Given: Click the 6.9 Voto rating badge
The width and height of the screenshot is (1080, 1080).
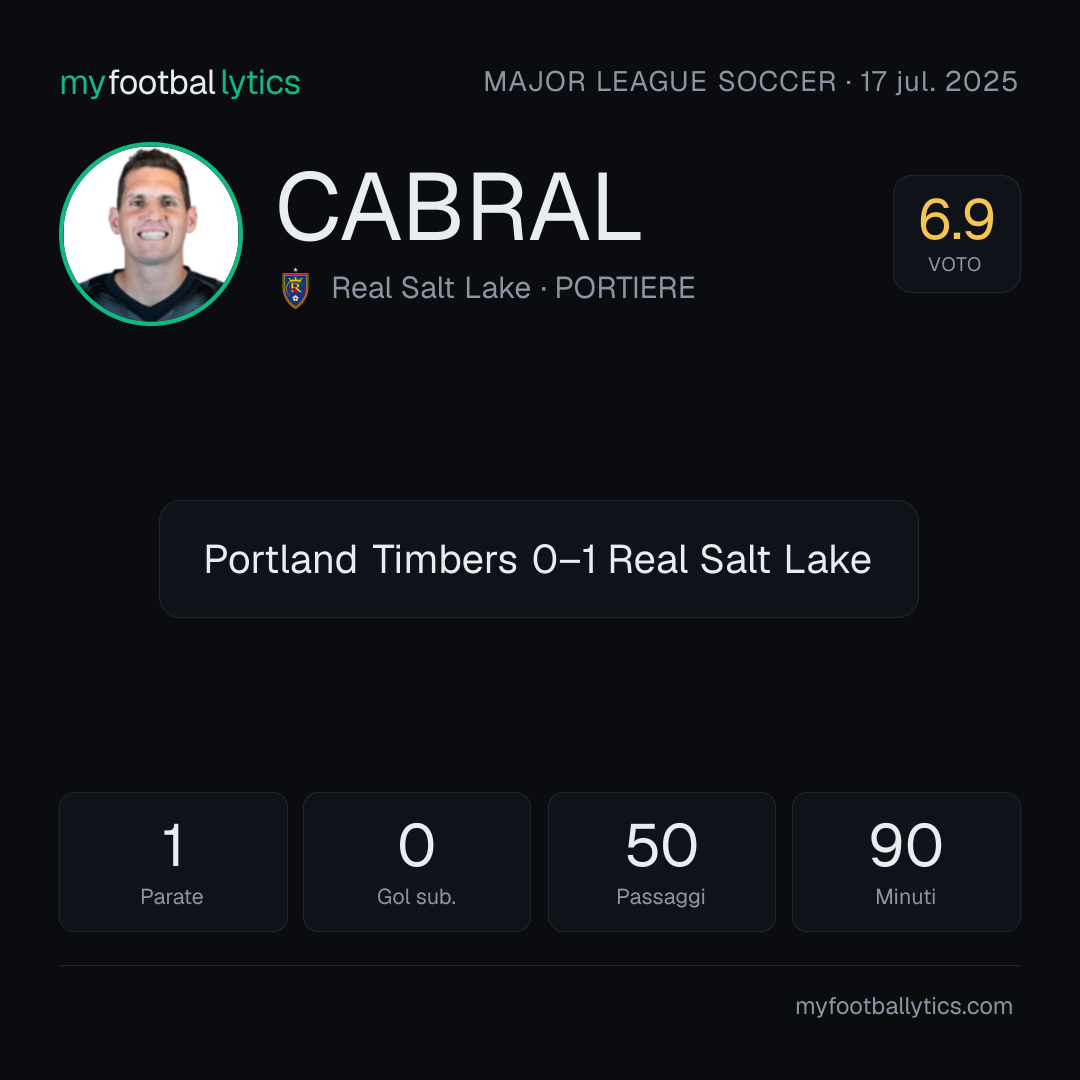Looking at the screenshot, I should (x=957, y=234).
